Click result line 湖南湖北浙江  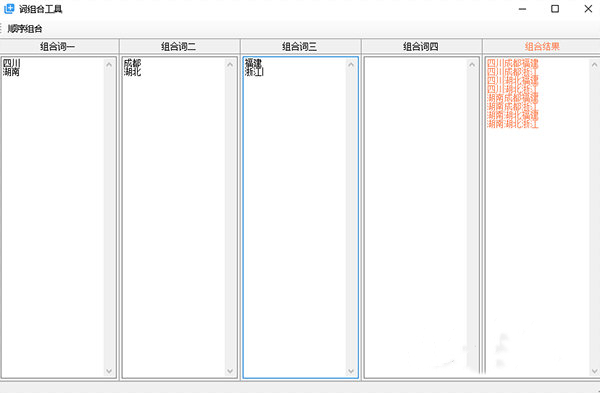click(513, 124)
